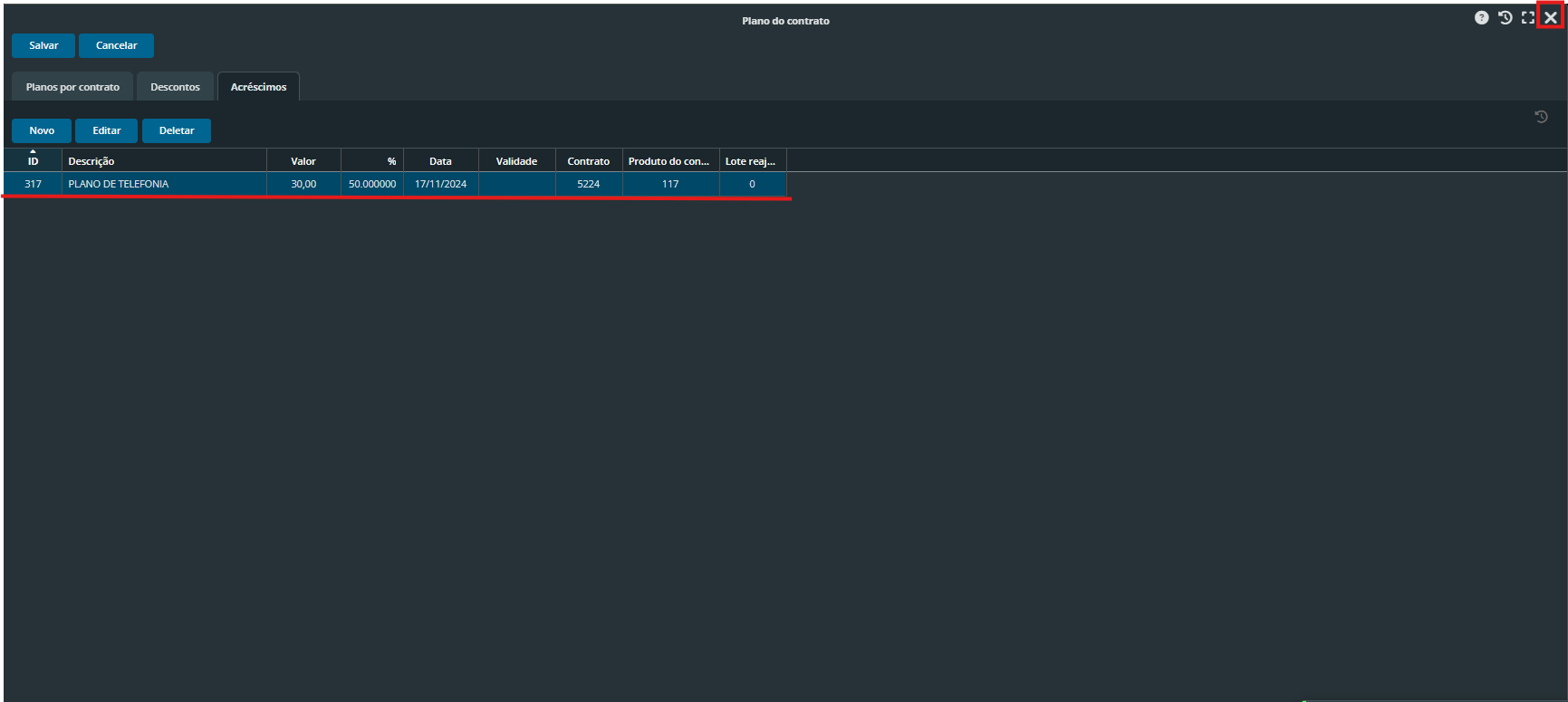
Task: Open the Descontos tab
Action: pyautogui.click(x=175, y=87)
